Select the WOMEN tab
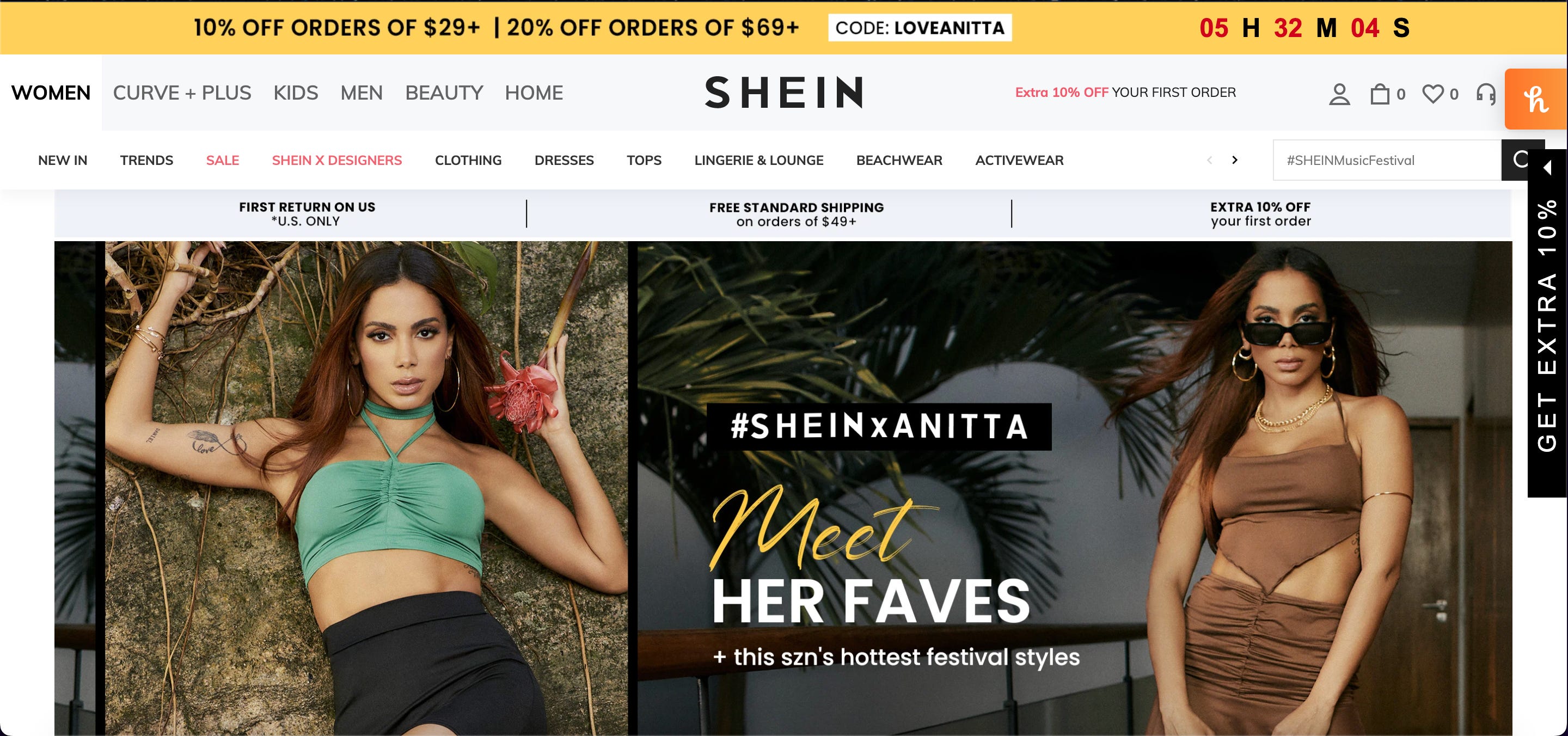This screenshot has height=736, width=1568. [51, 93]
